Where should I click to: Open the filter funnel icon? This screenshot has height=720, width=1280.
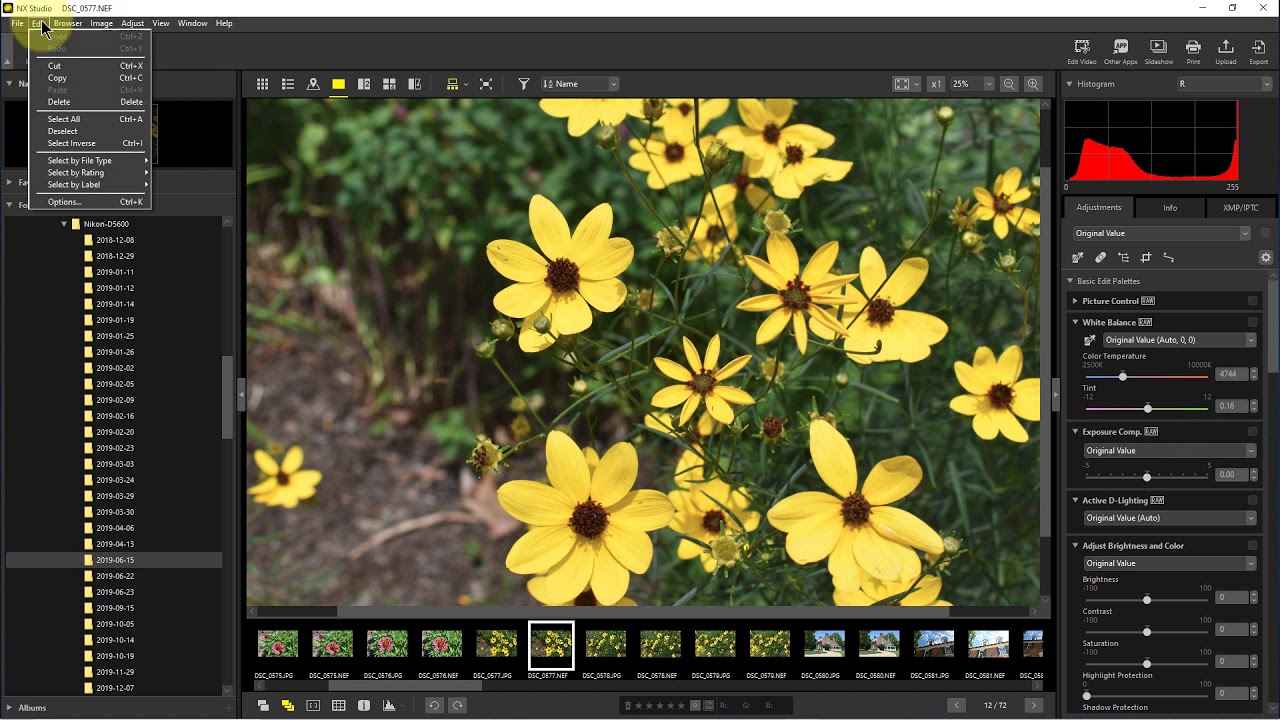coord(523,84)
